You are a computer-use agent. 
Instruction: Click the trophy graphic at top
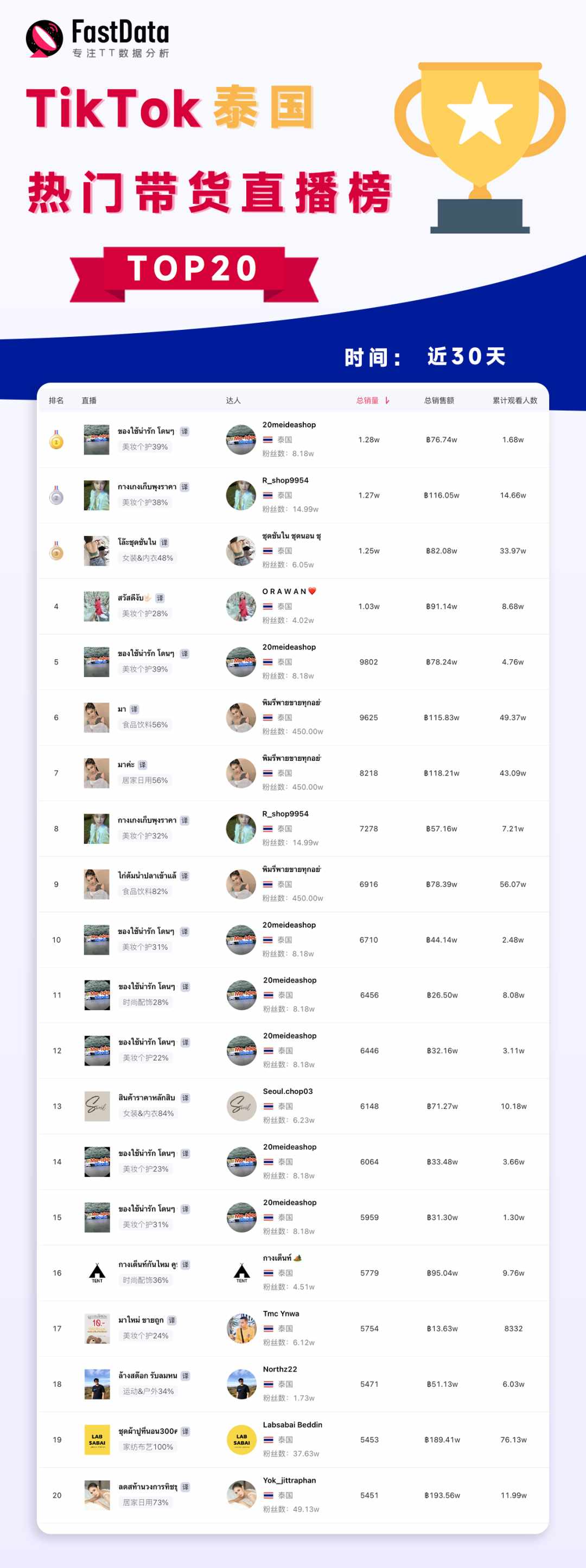(480, 147)
